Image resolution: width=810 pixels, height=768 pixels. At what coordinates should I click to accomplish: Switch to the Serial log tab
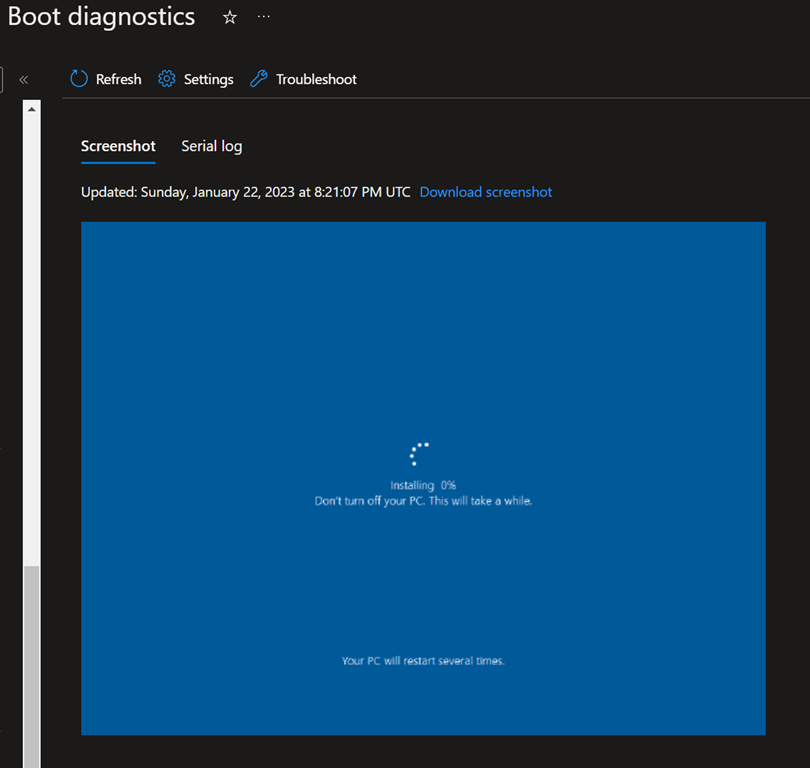click(x=211, y=146)
